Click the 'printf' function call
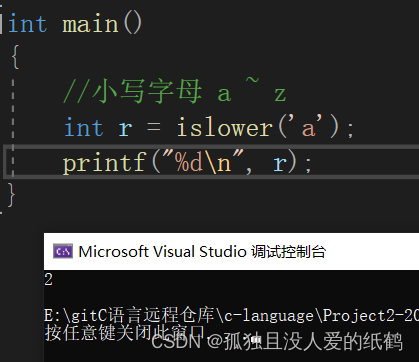The image size is (419, 362). click(105, 163)
